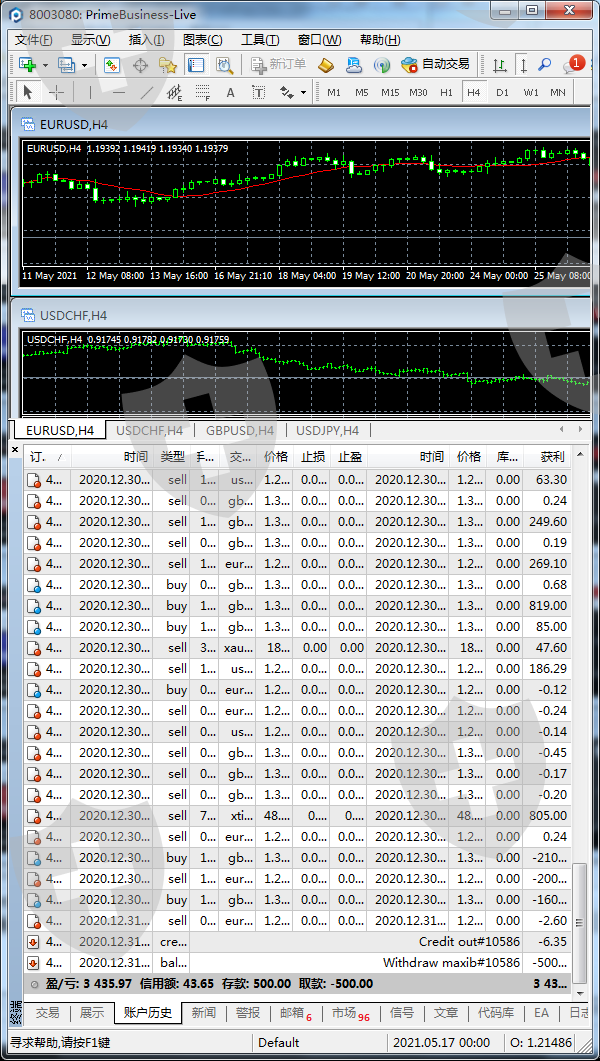Switch timeframe to D1
Image resolution: width=600 pixels, height=1061 pixels.
[x=502, y=92]
